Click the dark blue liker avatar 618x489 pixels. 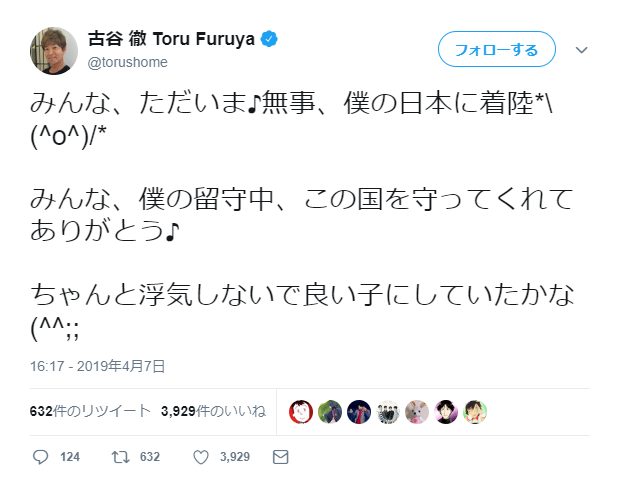(359, 412)
